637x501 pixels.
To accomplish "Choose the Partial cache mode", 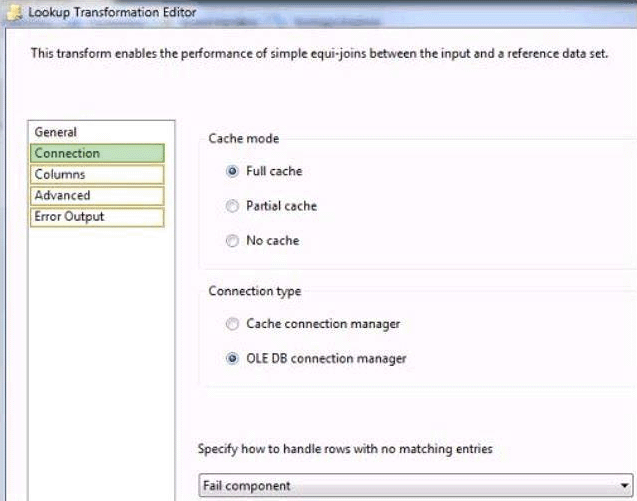I will [233, 206].
